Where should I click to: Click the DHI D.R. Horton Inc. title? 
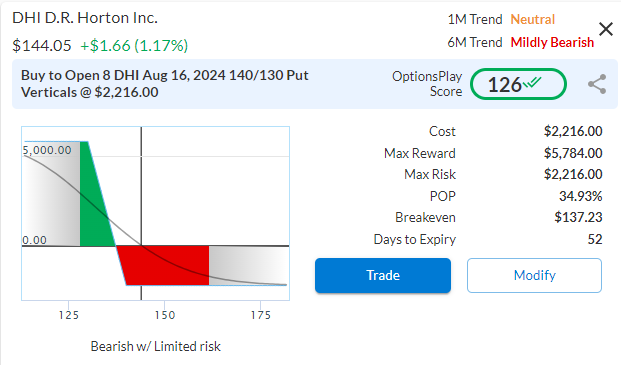(x=85, y=18)
